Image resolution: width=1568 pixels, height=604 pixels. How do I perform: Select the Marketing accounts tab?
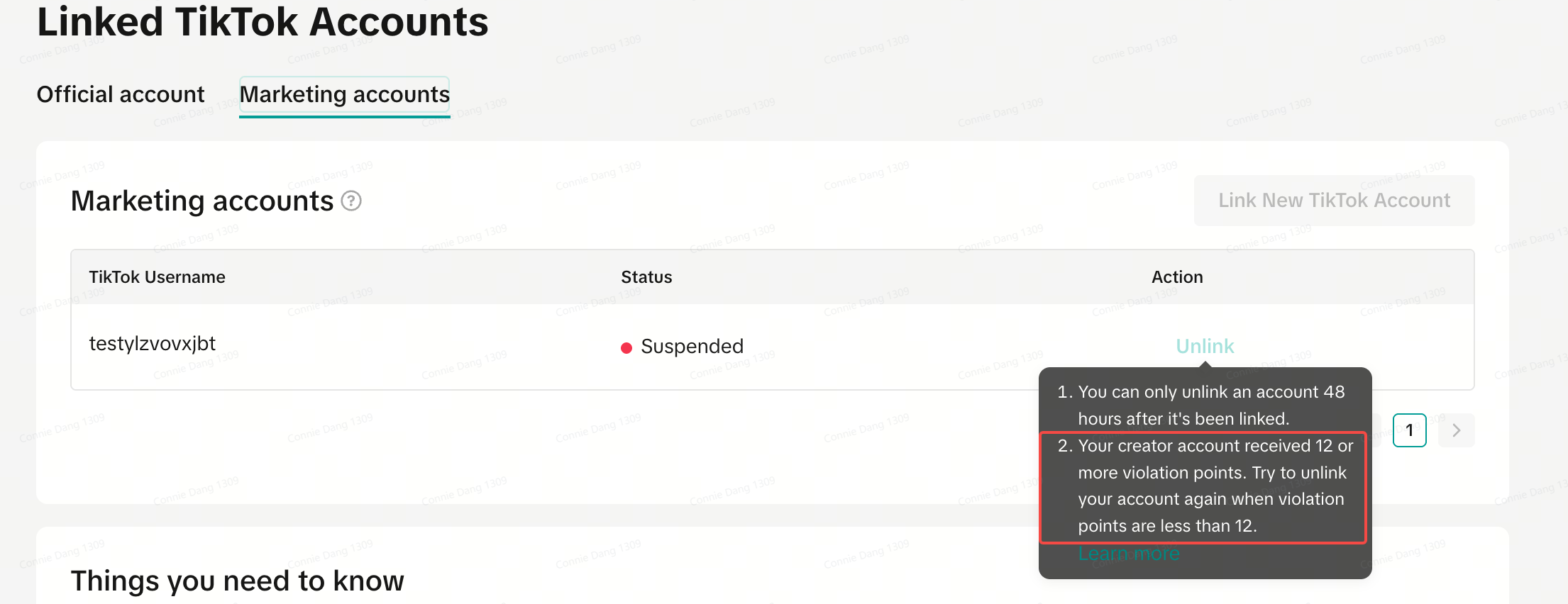coord(344,94)
